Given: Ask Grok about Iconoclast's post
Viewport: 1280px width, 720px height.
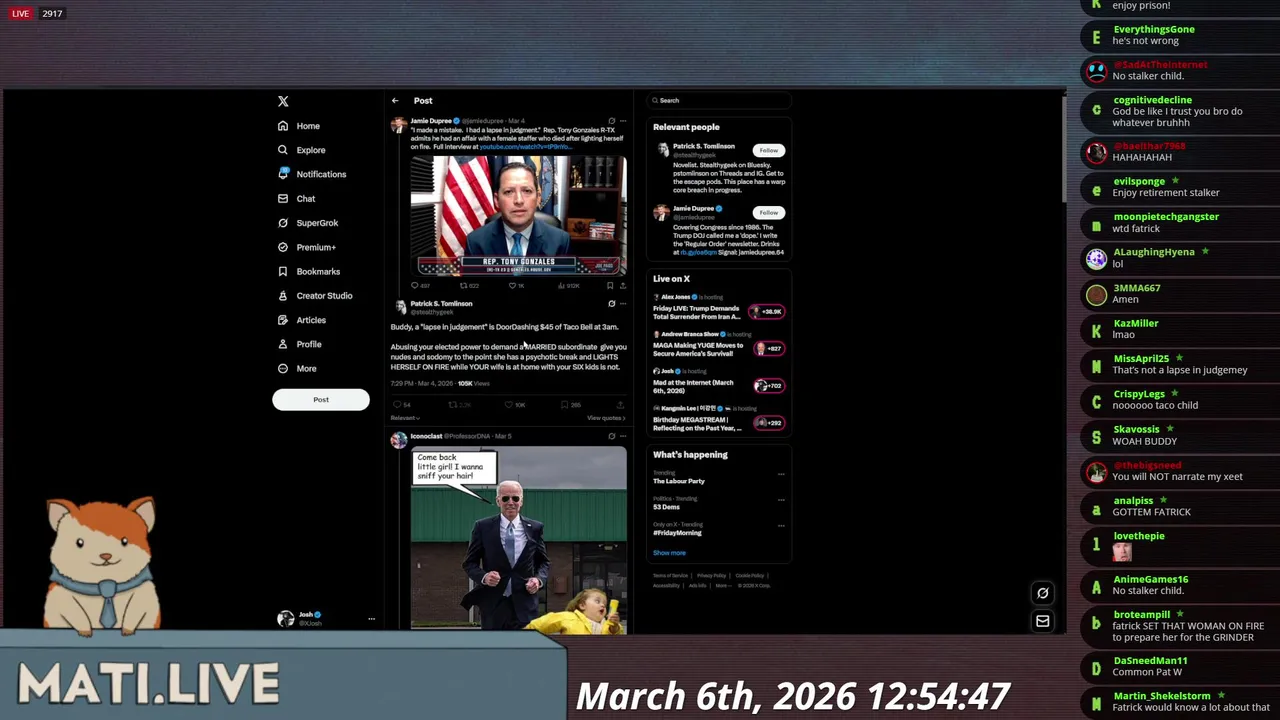Looking at the screenshot, I should (x=611, y=436).
